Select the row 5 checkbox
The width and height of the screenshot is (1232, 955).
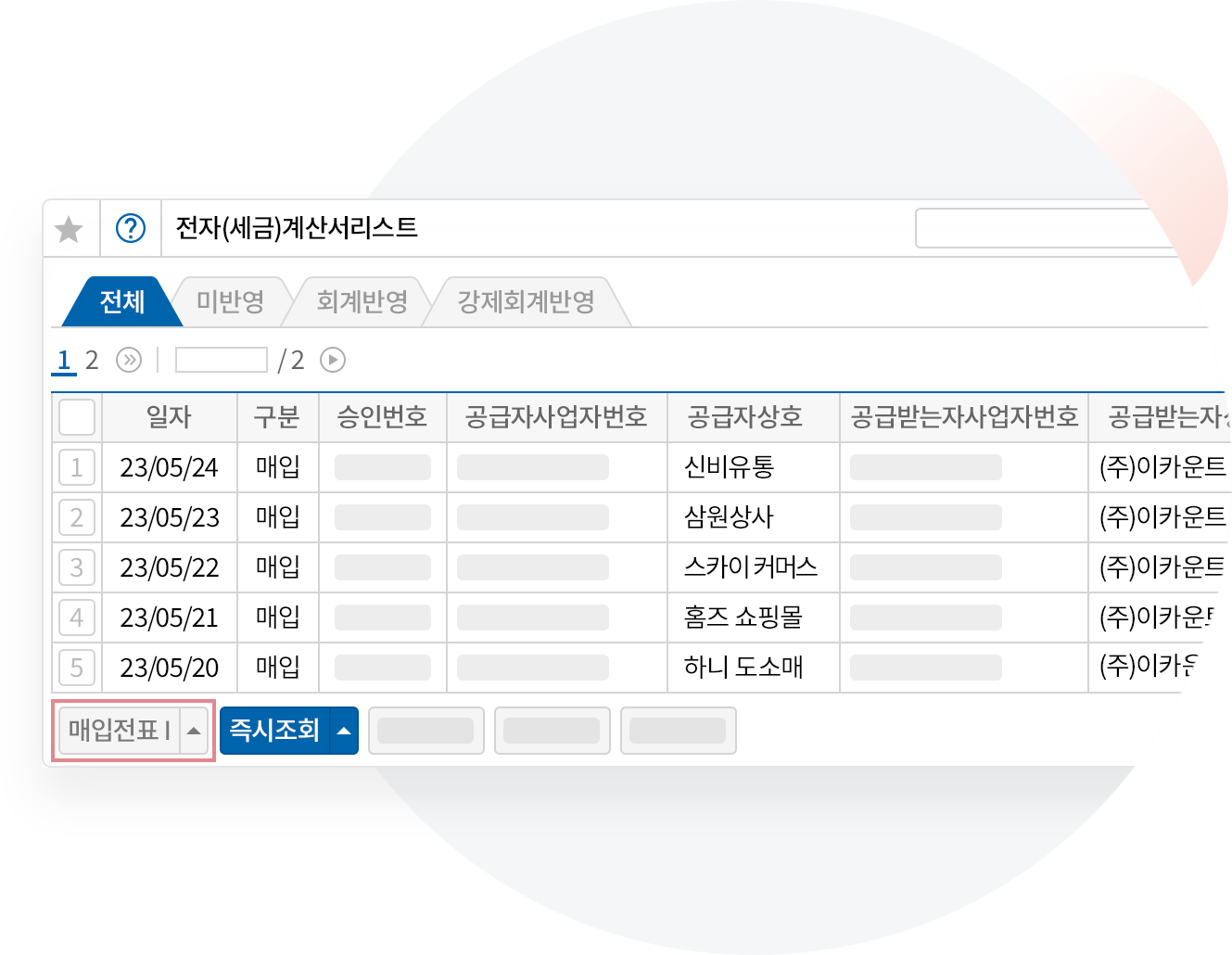click(77, 668)
